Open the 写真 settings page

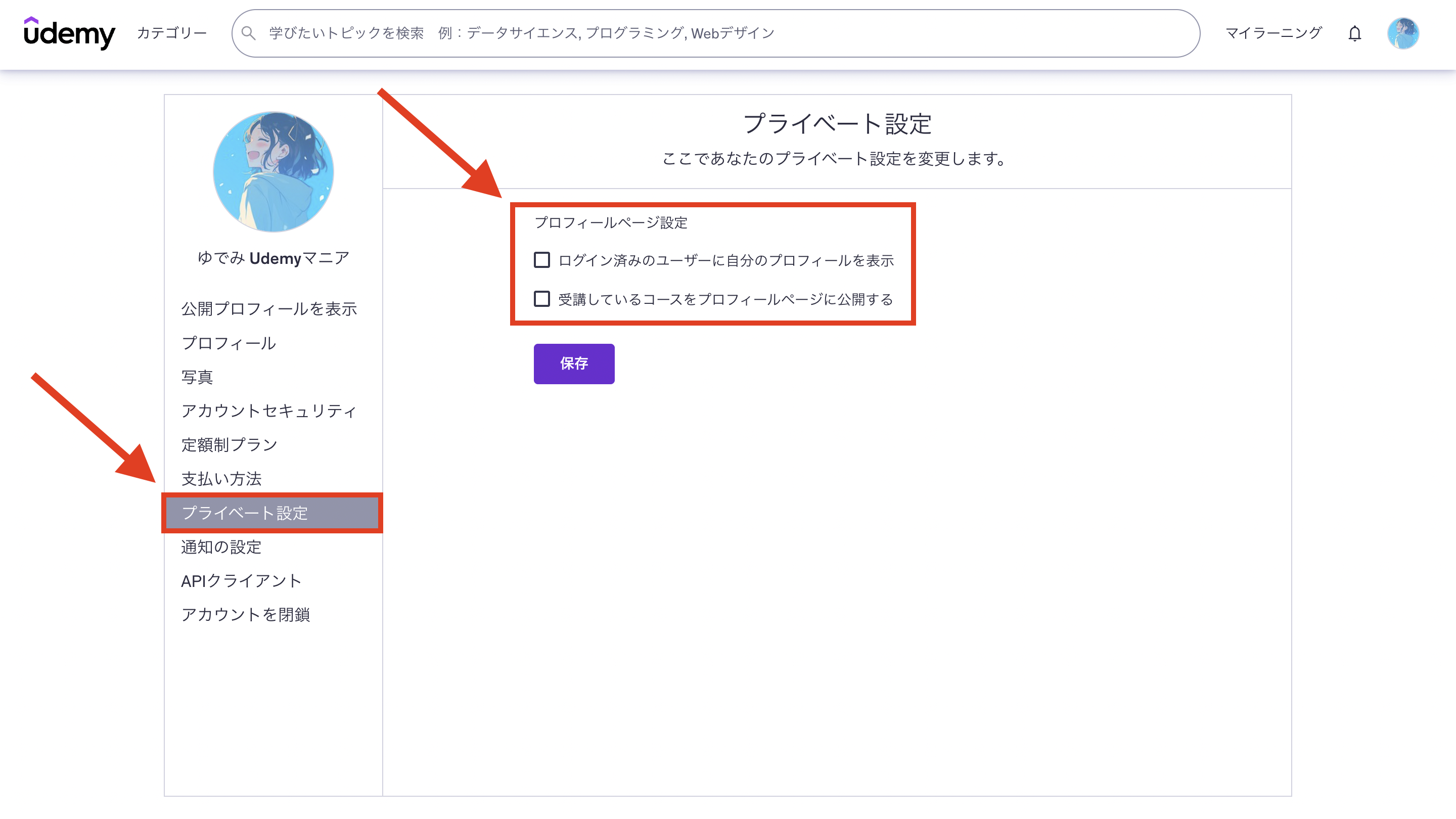197,377
